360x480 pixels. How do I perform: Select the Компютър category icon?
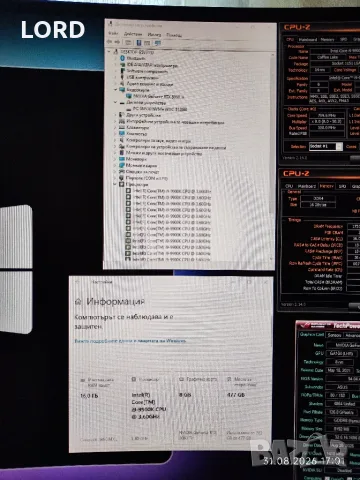pyautogui.click(x=122, y=134)
